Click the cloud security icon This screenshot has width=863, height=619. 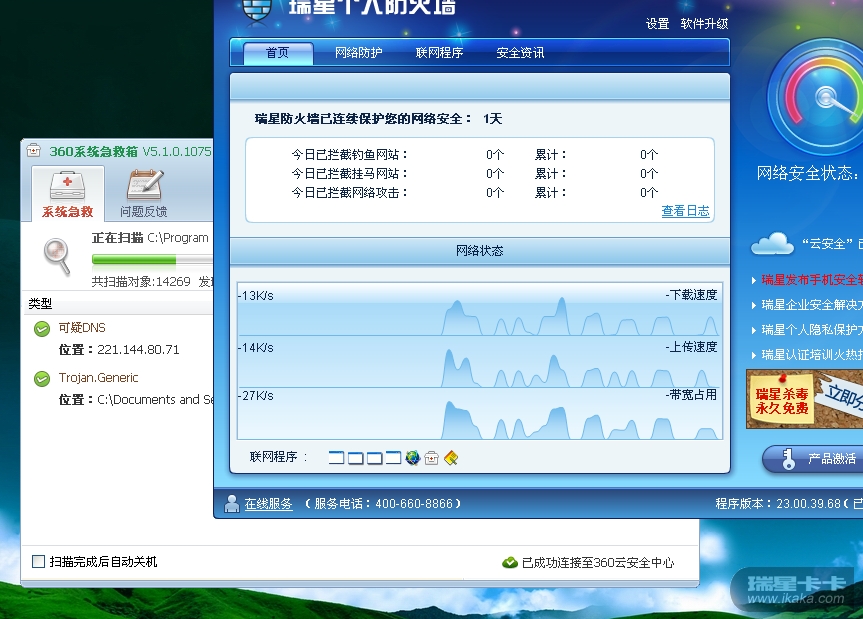point(772,244)
